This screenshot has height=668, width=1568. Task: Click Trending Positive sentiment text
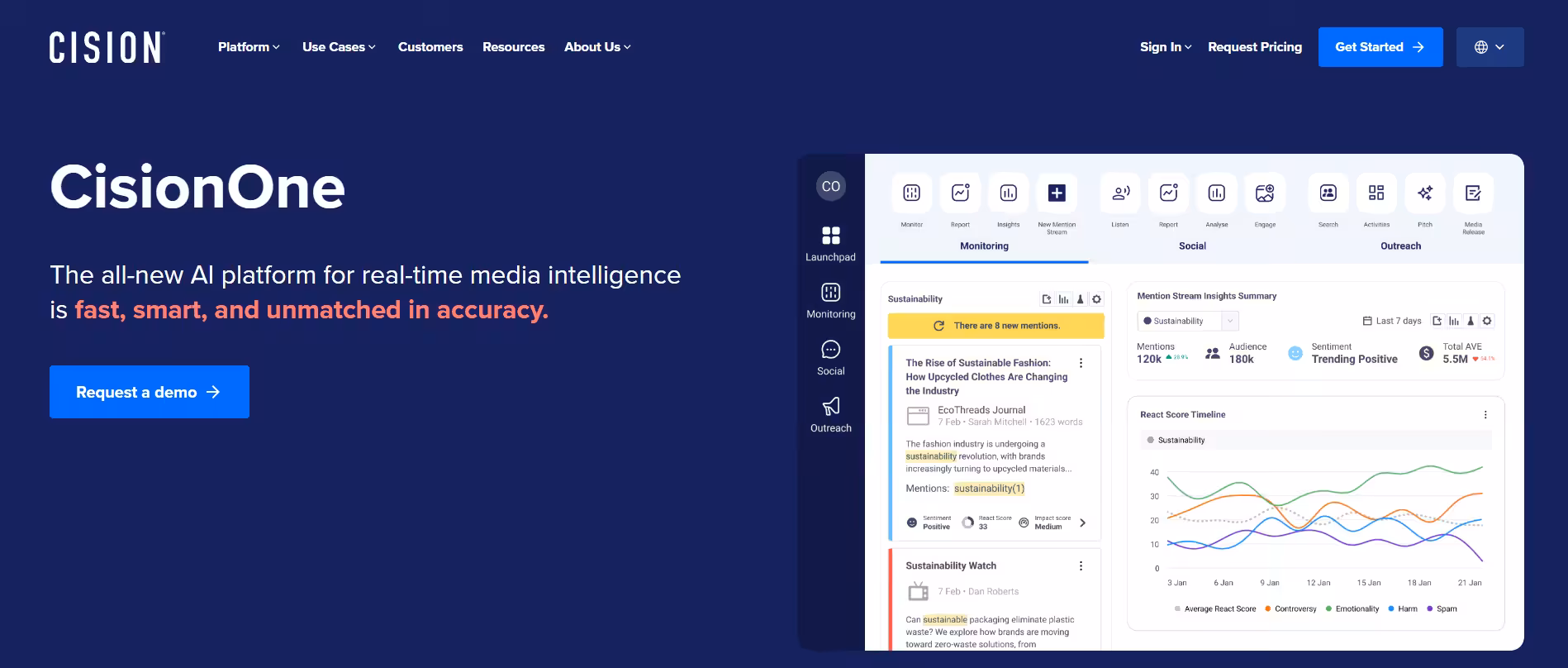pos(1355,360)
